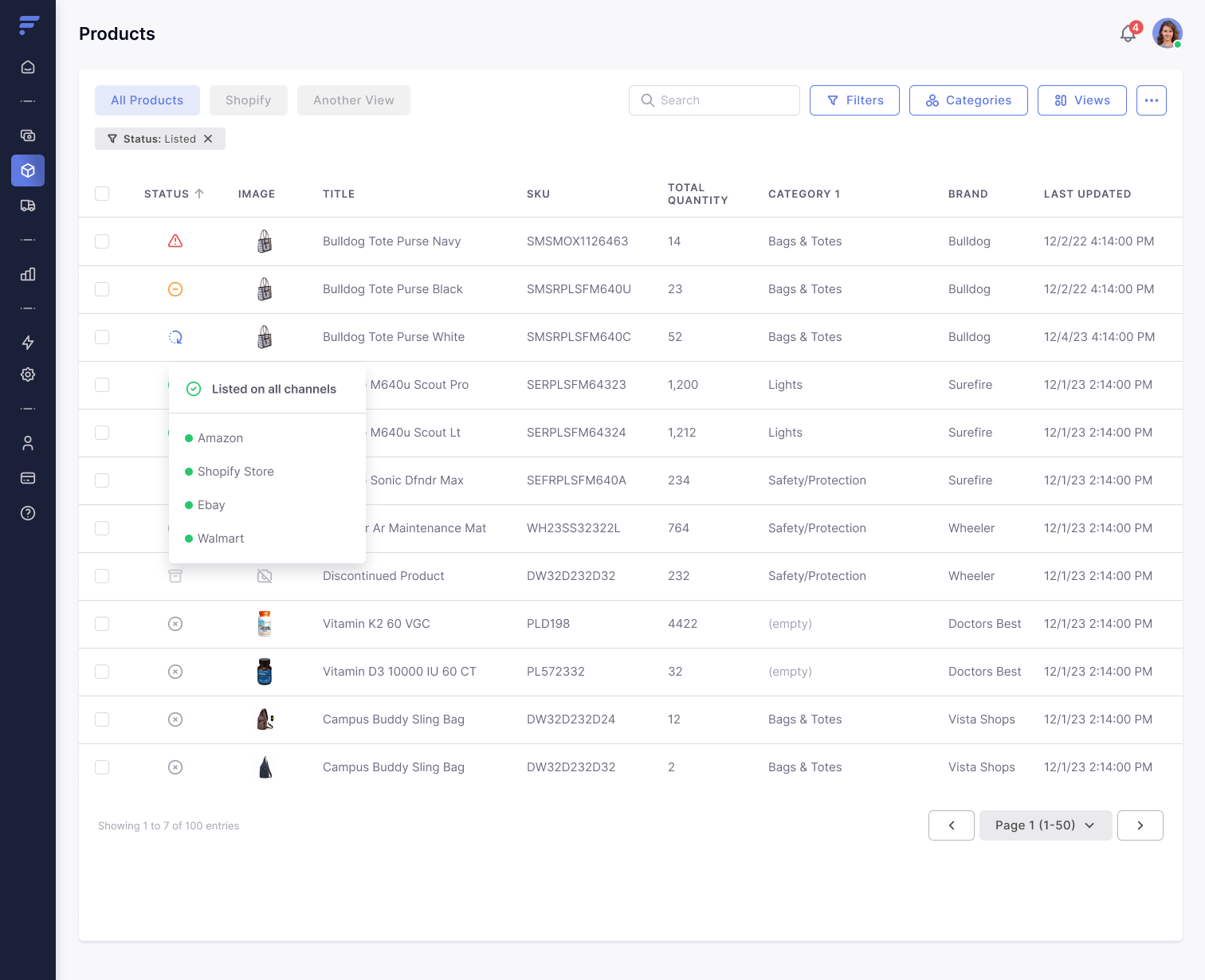This screenshot has height=980, width=1205.
Task: Check the row checkbox for Discontinued Product
Action: click(x=102, y=576)
